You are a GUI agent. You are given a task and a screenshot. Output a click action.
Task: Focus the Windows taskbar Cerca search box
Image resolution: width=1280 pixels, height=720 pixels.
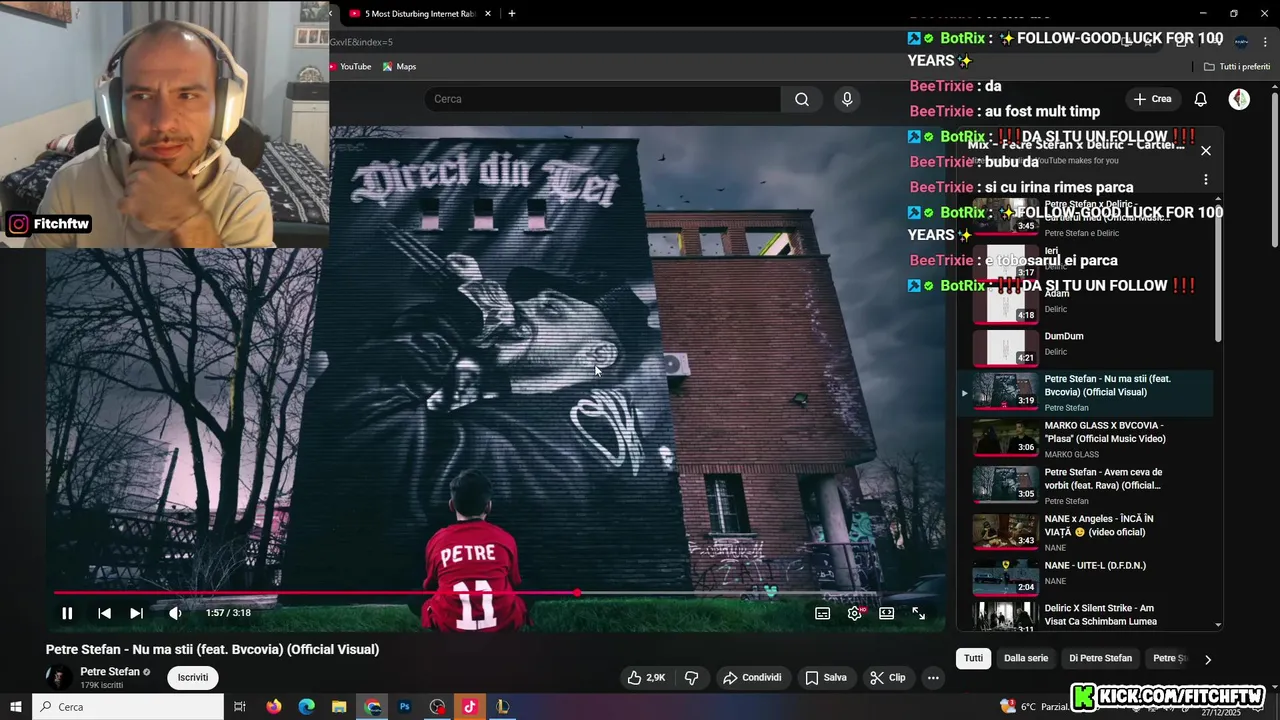(128, 707)
